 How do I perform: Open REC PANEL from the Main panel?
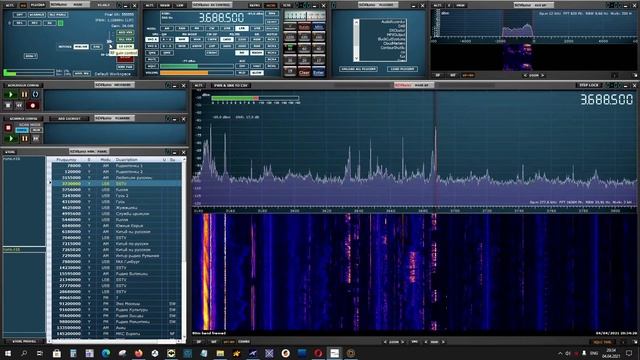(58, 15)
